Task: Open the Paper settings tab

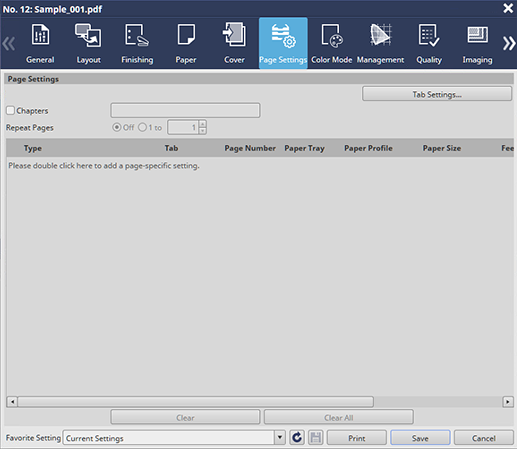Action: click(186, 43)
